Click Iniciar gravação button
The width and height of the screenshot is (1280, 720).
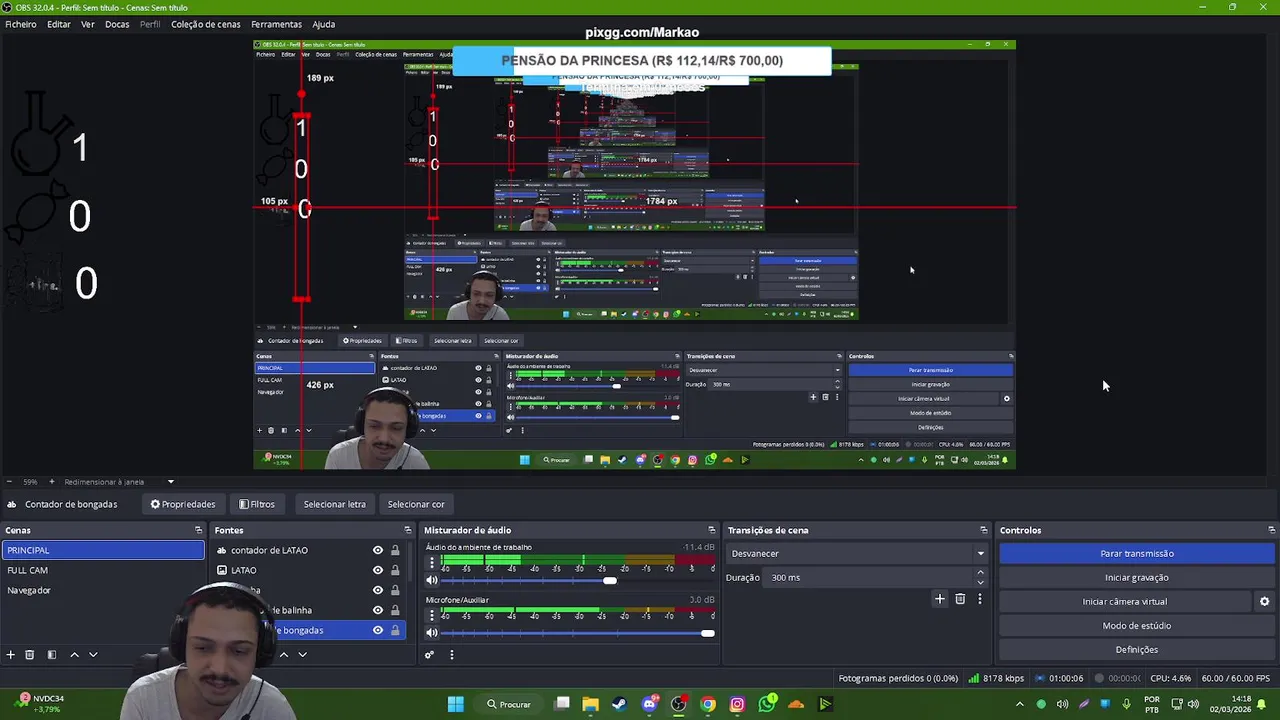(x=1137, y=577)
